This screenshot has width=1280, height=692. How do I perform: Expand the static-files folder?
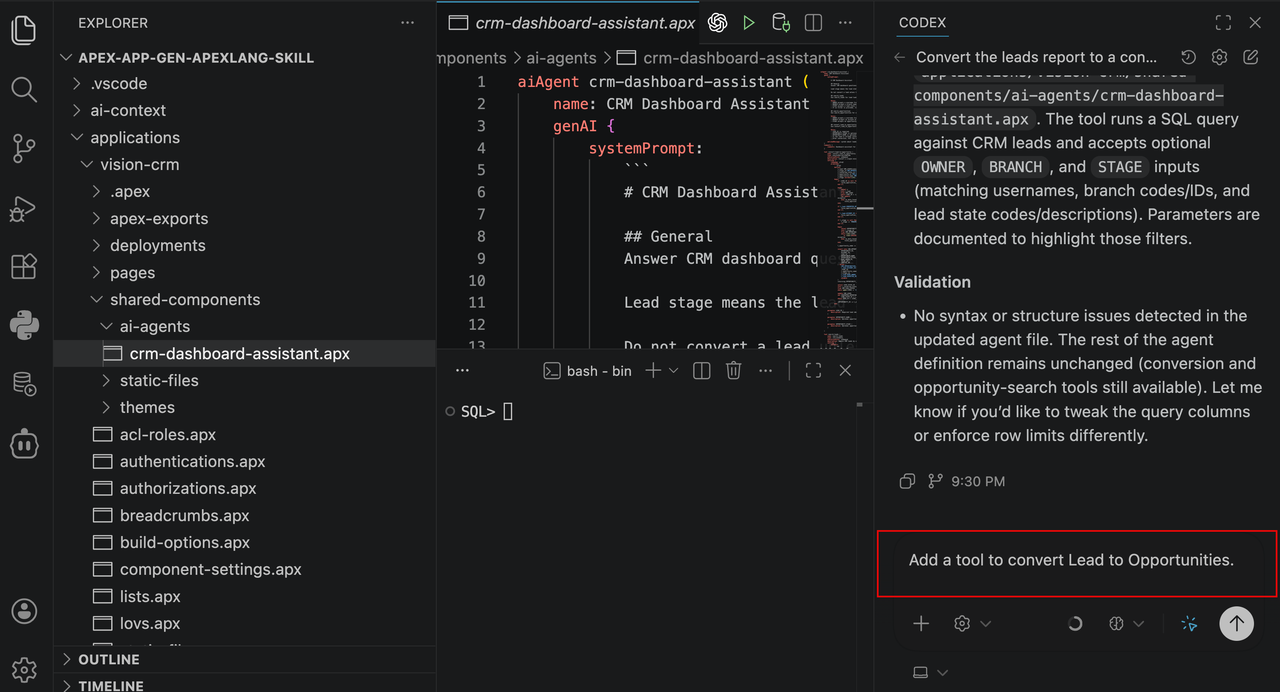[159, 381]
